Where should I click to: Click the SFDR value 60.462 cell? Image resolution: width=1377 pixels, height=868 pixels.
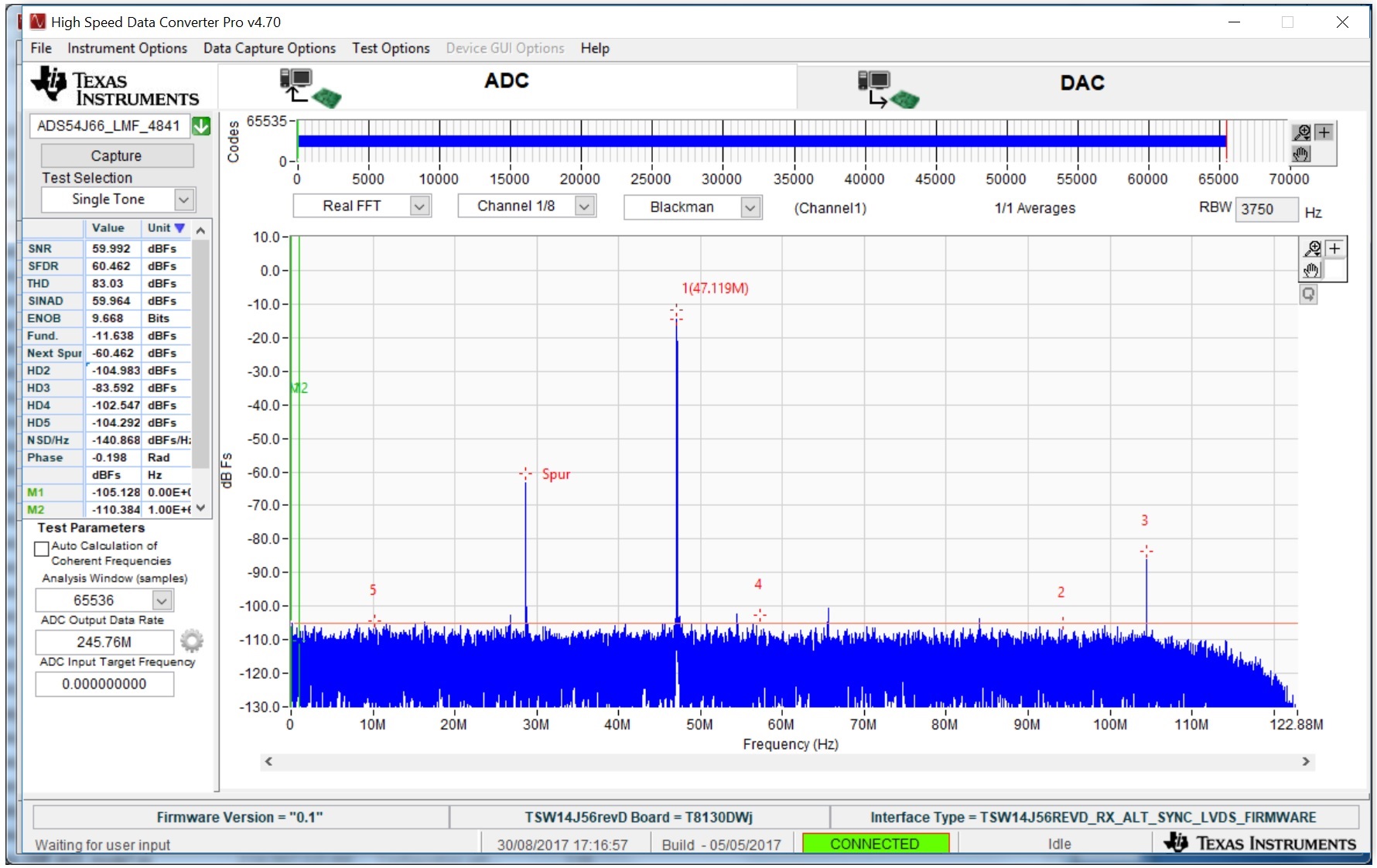112,266
